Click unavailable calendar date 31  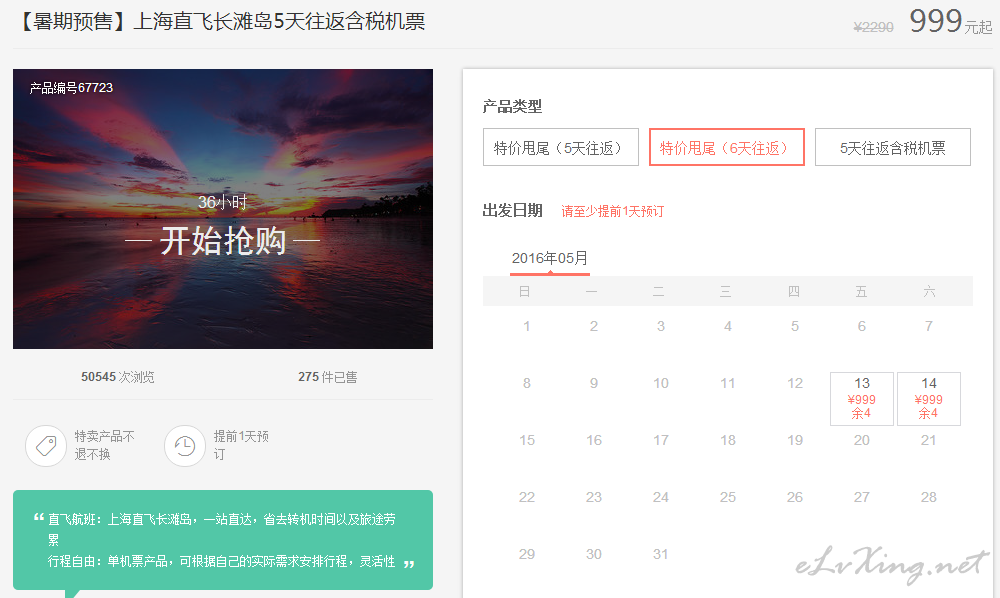pyautogui.click(x=661, y=554)
